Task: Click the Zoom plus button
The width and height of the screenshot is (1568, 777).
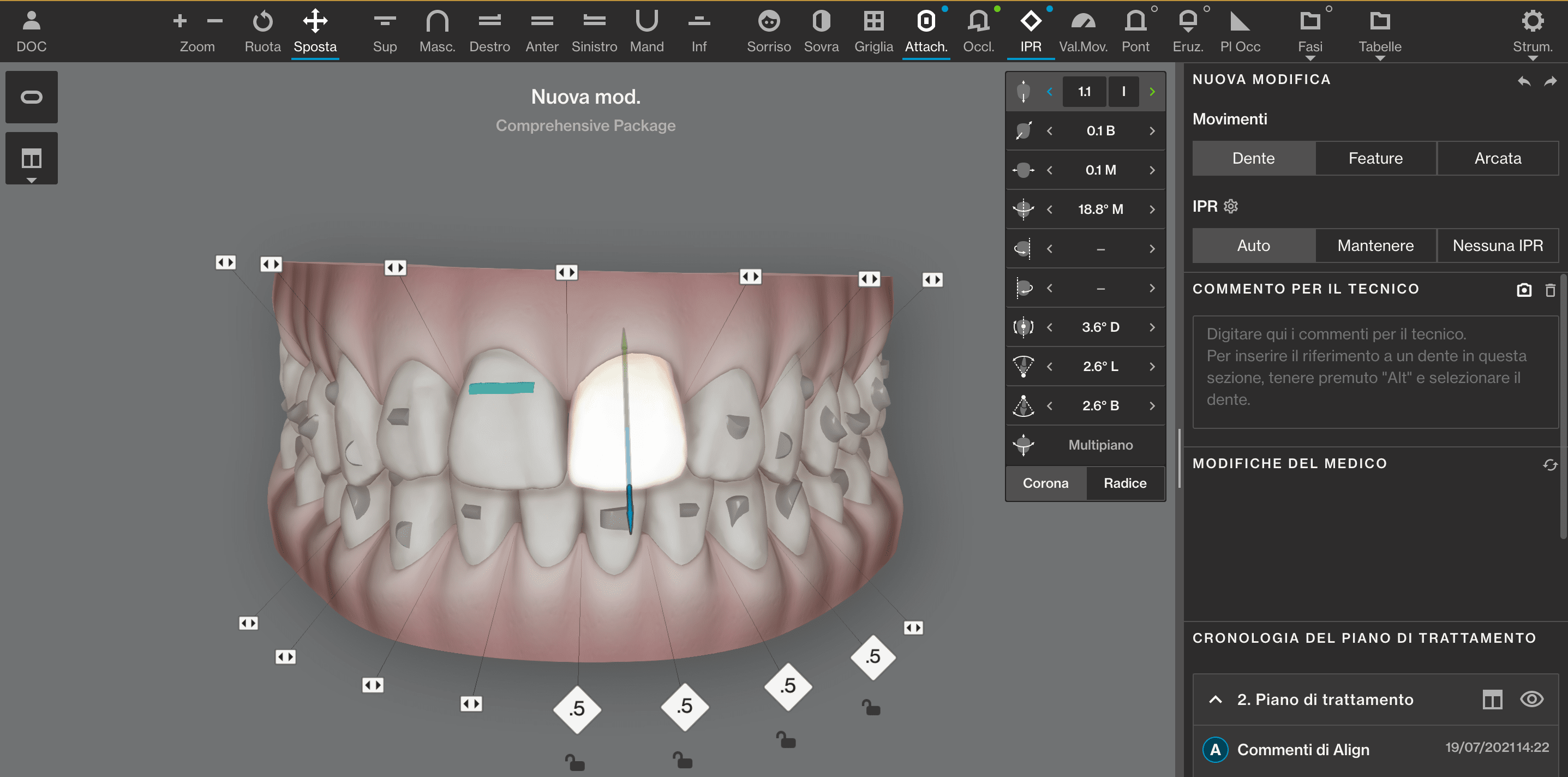Action: 179,21
